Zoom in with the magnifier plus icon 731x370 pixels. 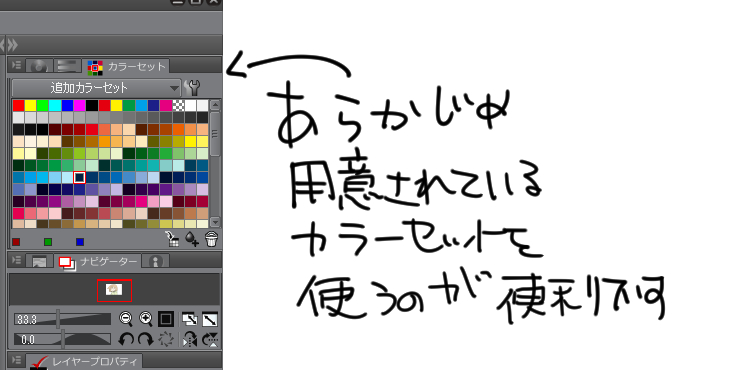pyautogui.click(x=146, y=319)
